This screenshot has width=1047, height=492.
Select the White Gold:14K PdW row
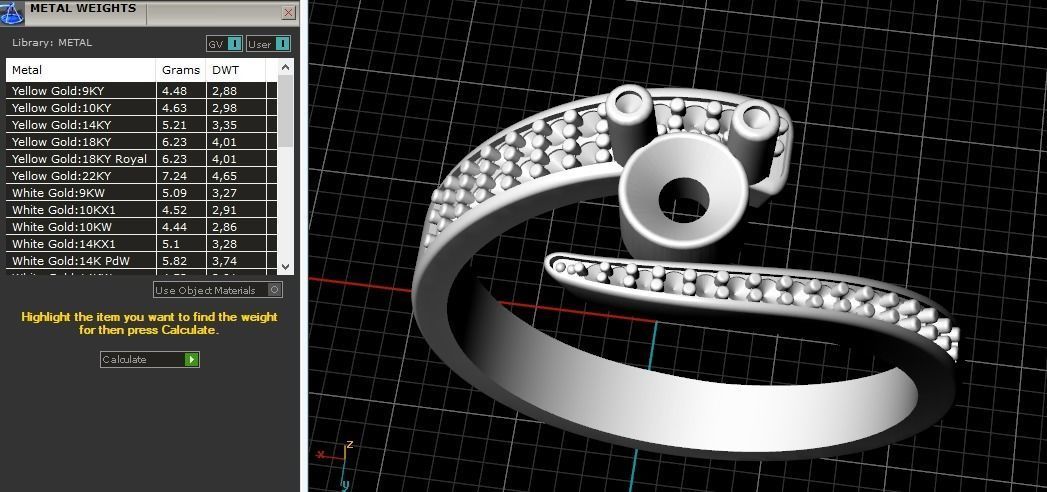(142, 261)
